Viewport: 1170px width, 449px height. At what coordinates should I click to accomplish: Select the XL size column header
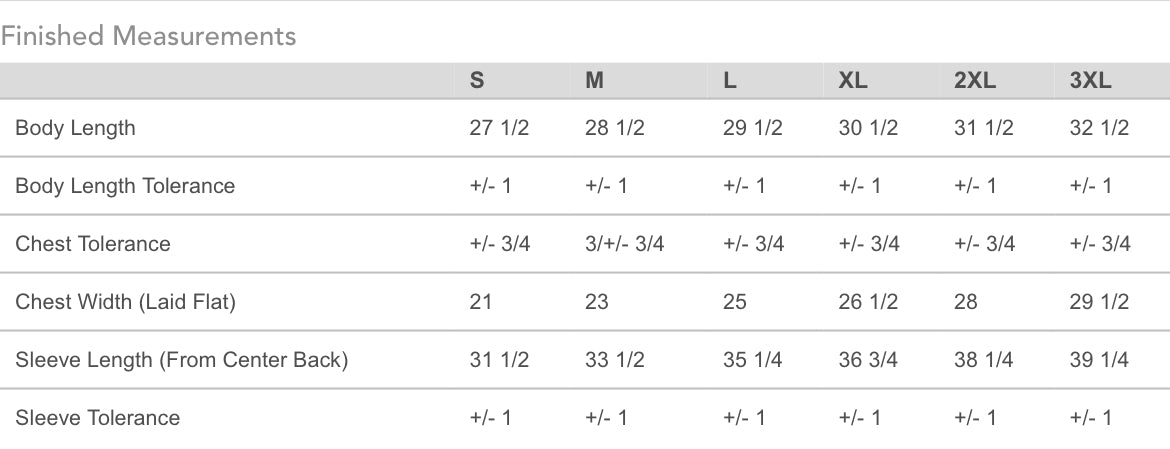coord(853,81)
